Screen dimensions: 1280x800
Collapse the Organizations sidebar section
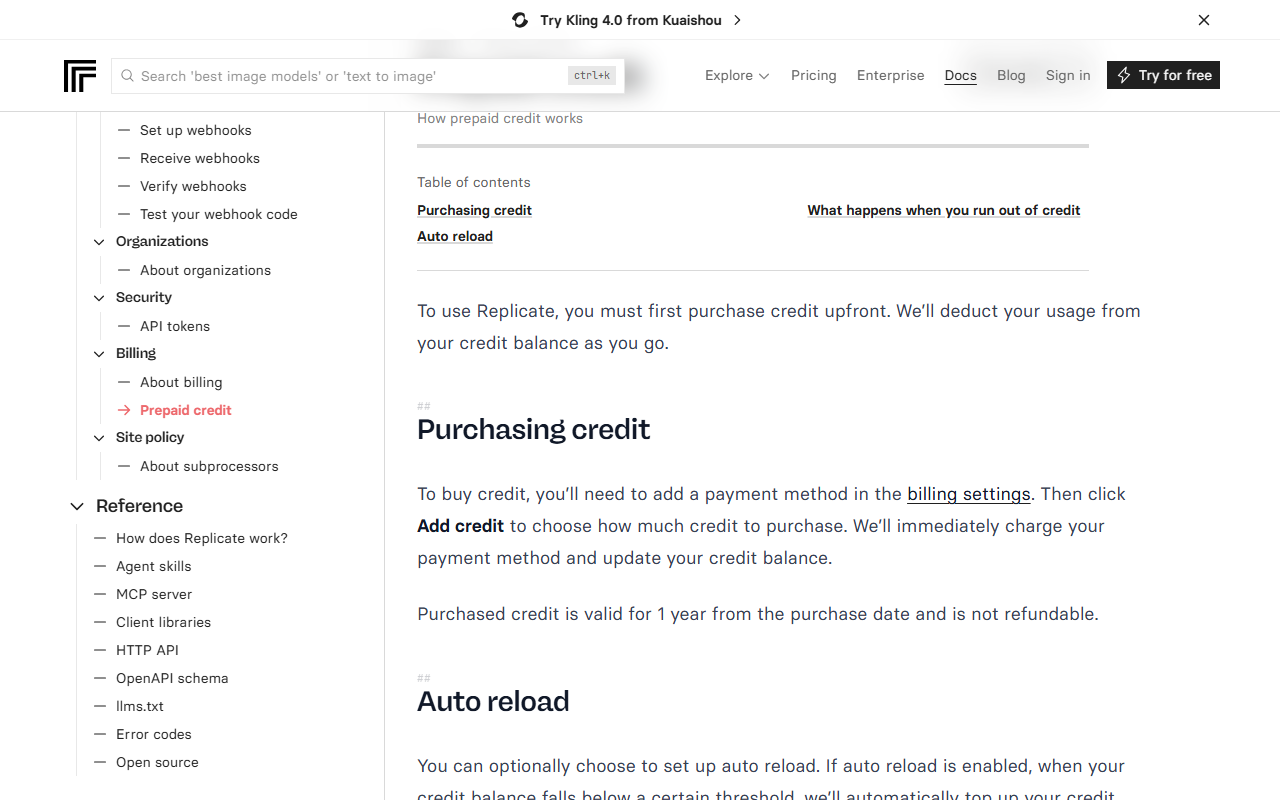tap(99, 242)
